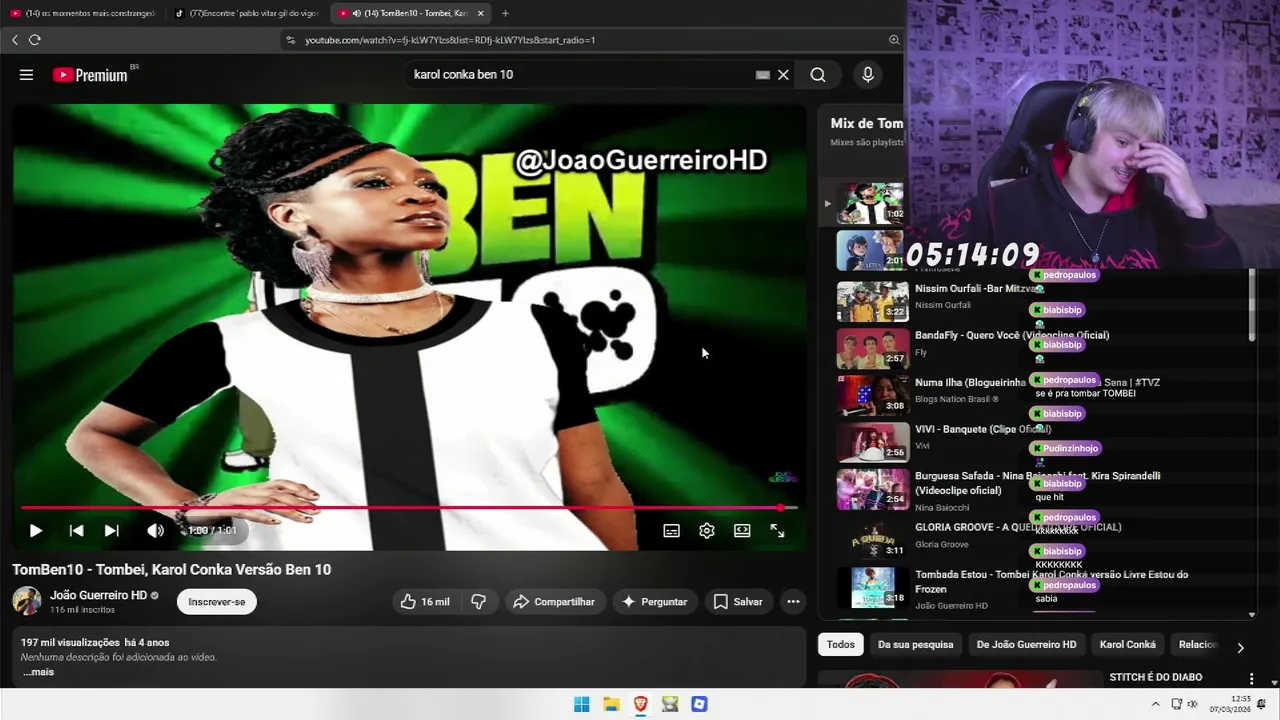Open Nissim Ourfali Bar Mitzvah video thumbnail
The image size is (1280, 720).
[872, 301]
